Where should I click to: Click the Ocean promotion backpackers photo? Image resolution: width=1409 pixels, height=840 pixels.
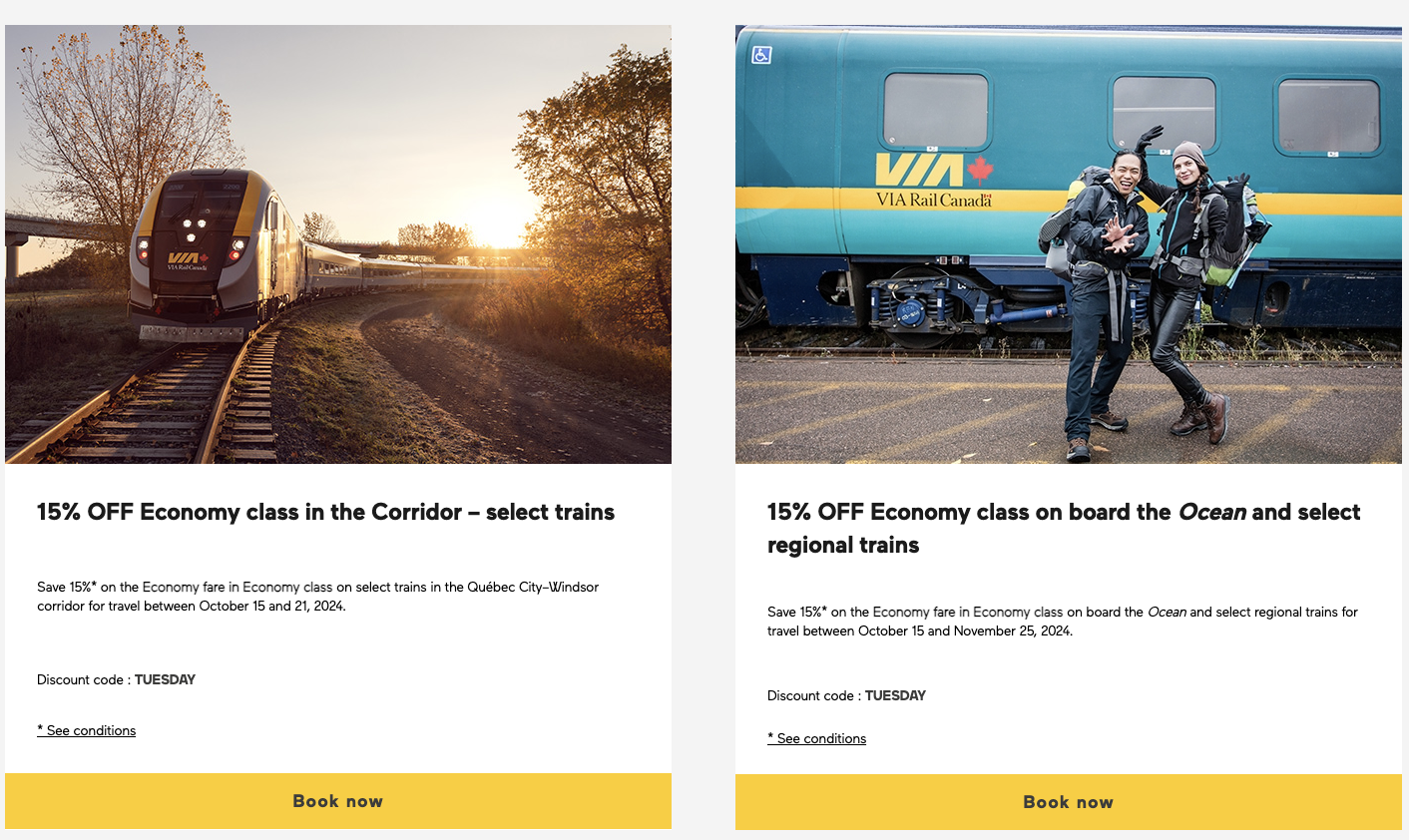coord(1068,243)
